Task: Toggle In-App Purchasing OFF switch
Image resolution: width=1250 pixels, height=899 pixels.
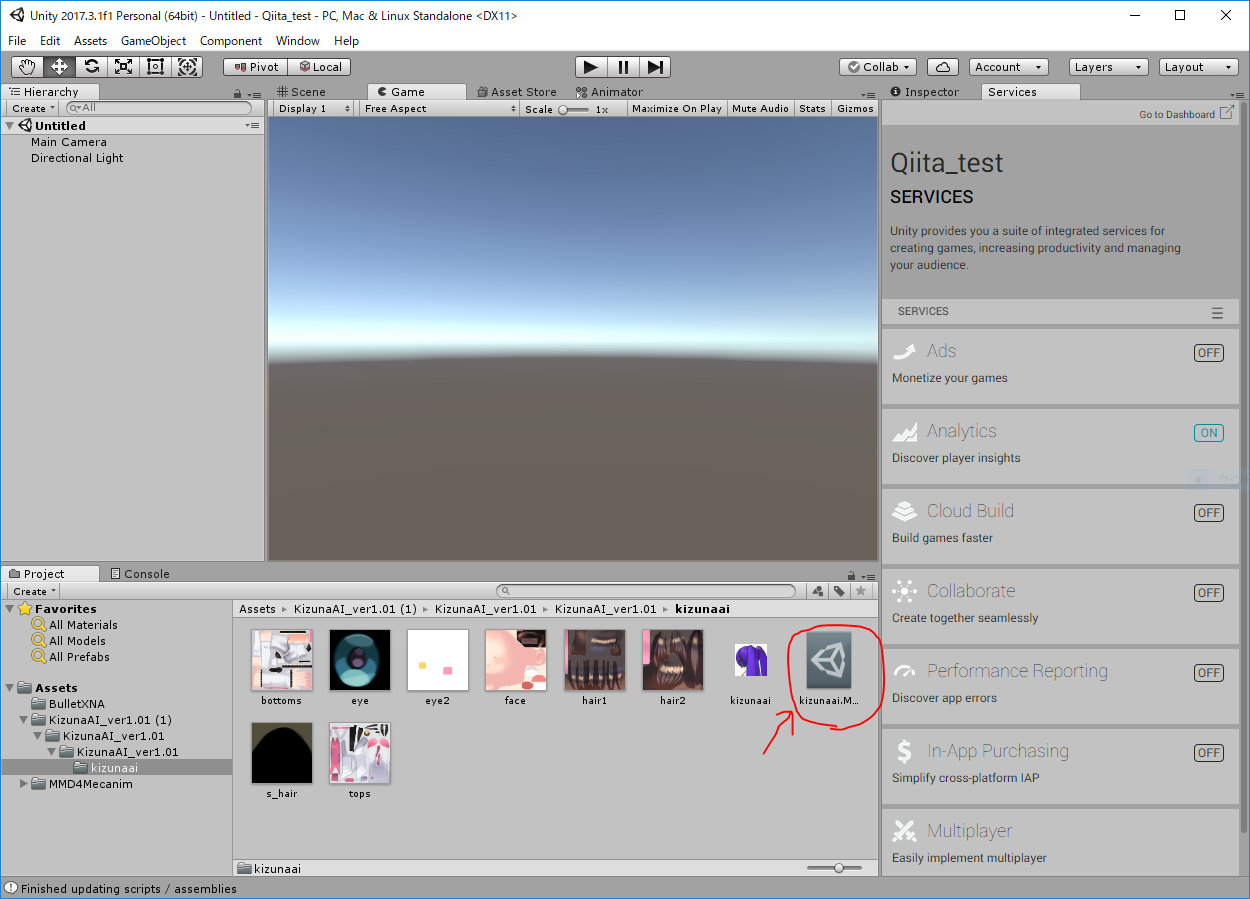Action: (x=1209, y=753)
